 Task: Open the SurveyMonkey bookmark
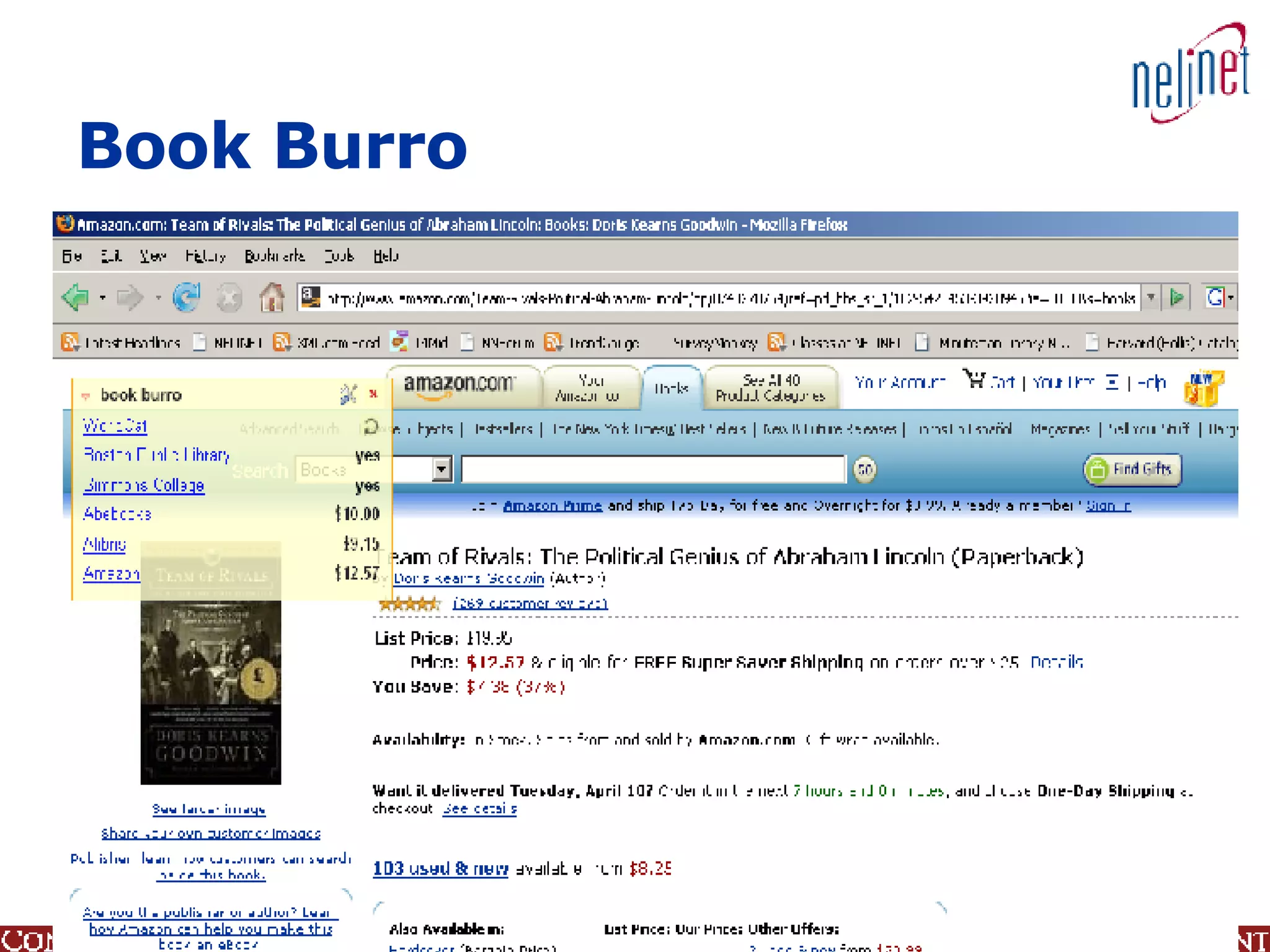point(715,343)
